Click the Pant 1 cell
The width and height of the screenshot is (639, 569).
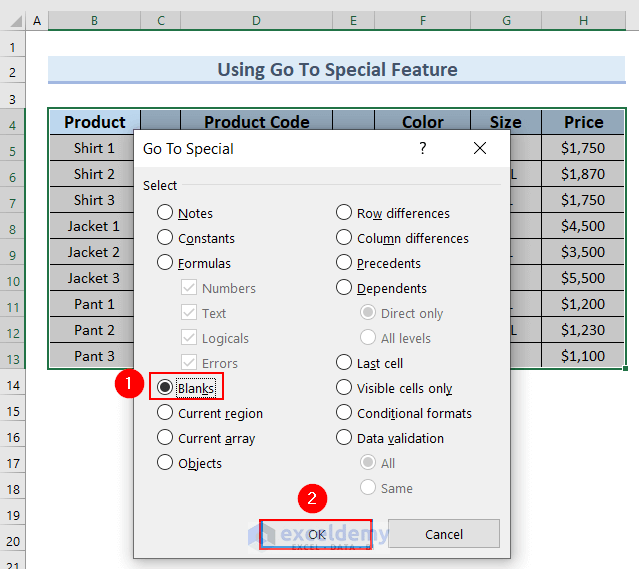pyautogui.click(x=94, y=304)
